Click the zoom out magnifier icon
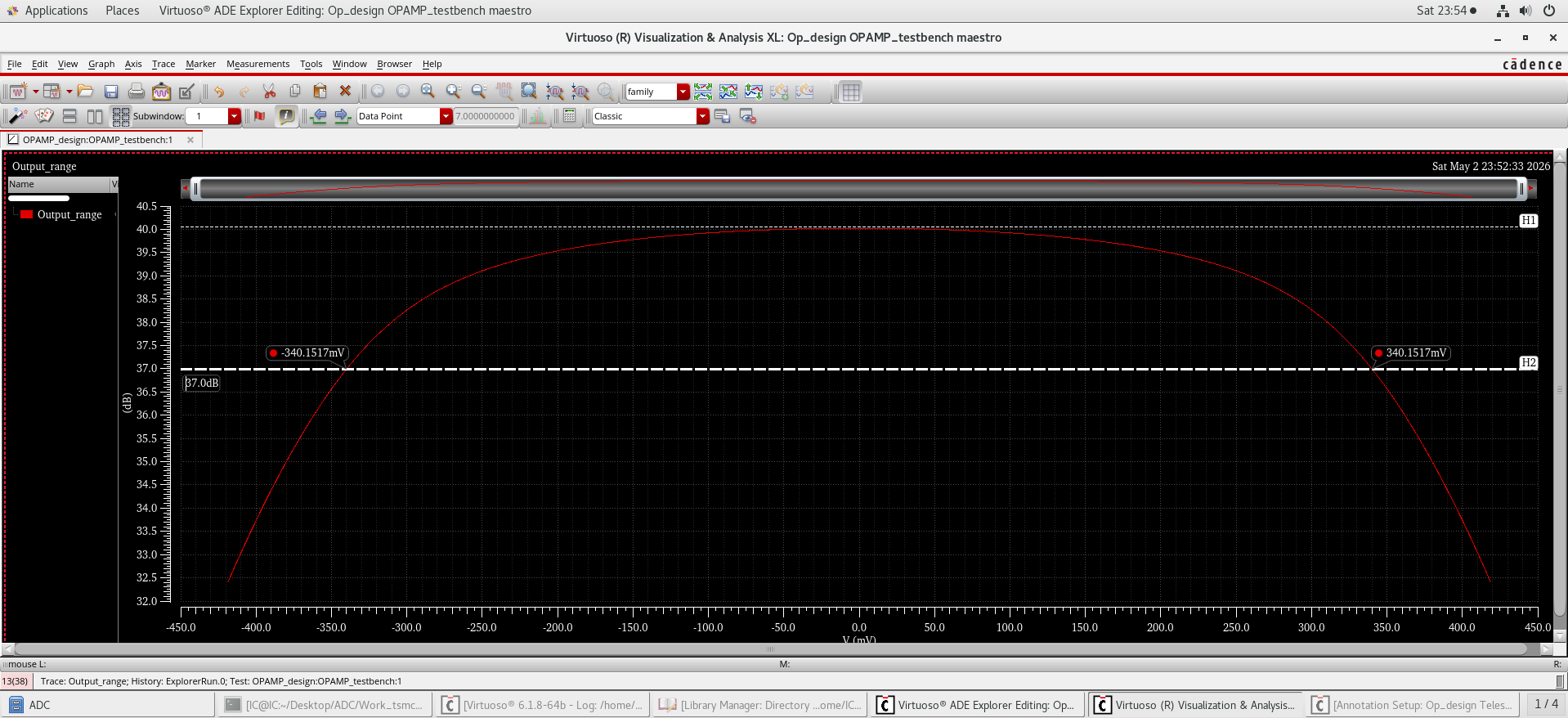The width and height of the screenshot is (1568, 718). (479, 92)
